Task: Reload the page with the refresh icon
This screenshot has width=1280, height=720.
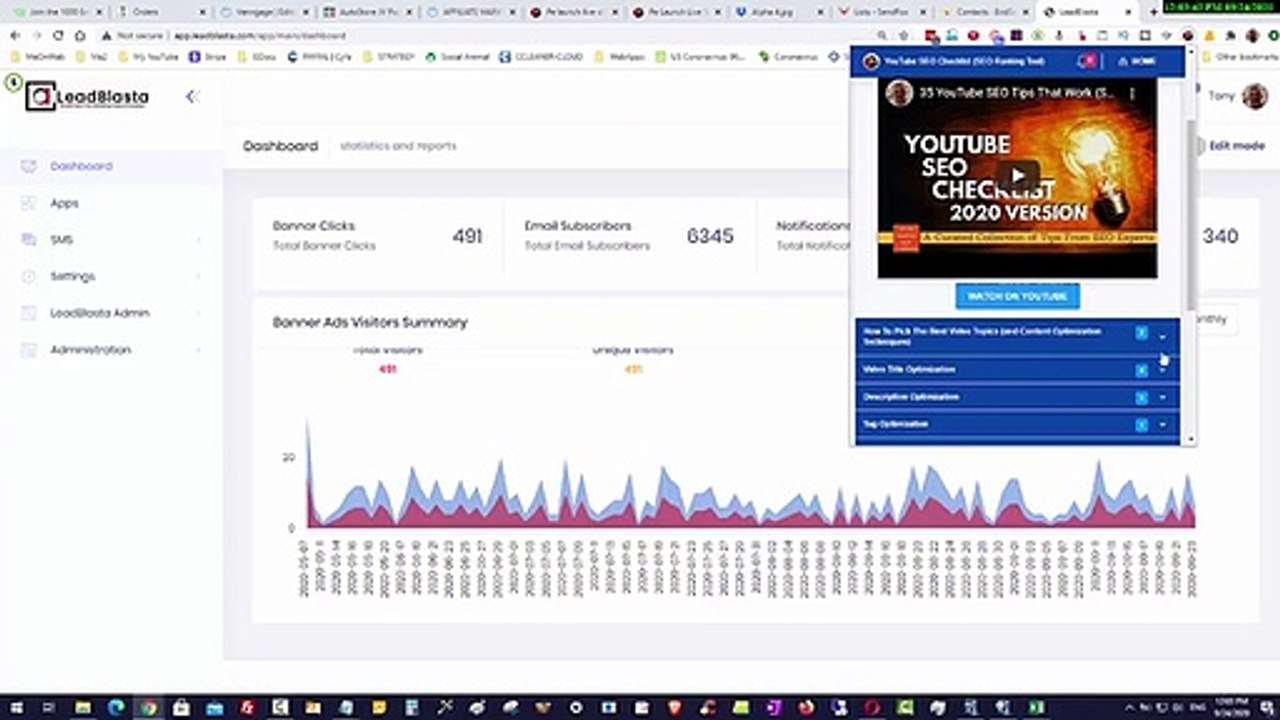Action: click(58, 35)
